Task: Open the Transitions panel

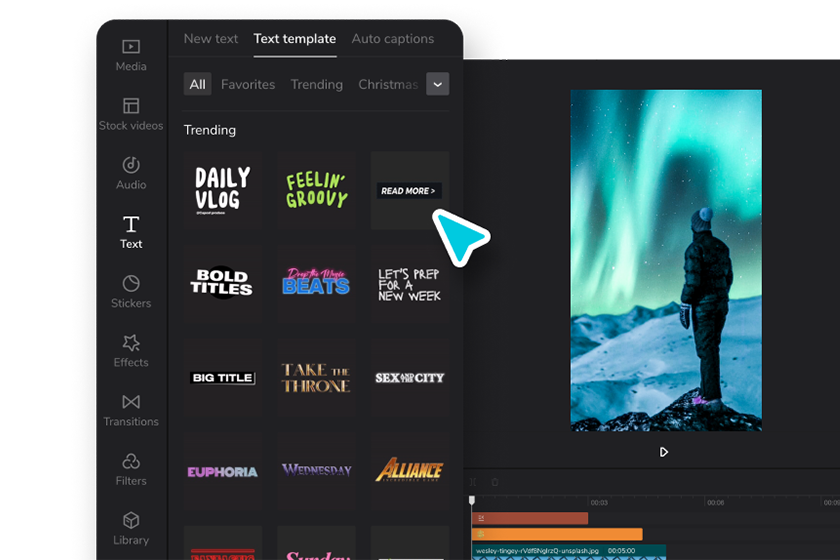Action: point(131,410)
